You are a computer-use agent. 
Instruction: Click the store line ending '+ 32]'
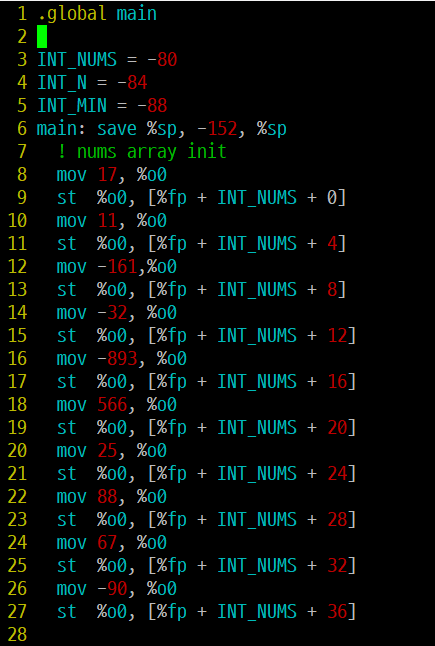pos(206,566)
